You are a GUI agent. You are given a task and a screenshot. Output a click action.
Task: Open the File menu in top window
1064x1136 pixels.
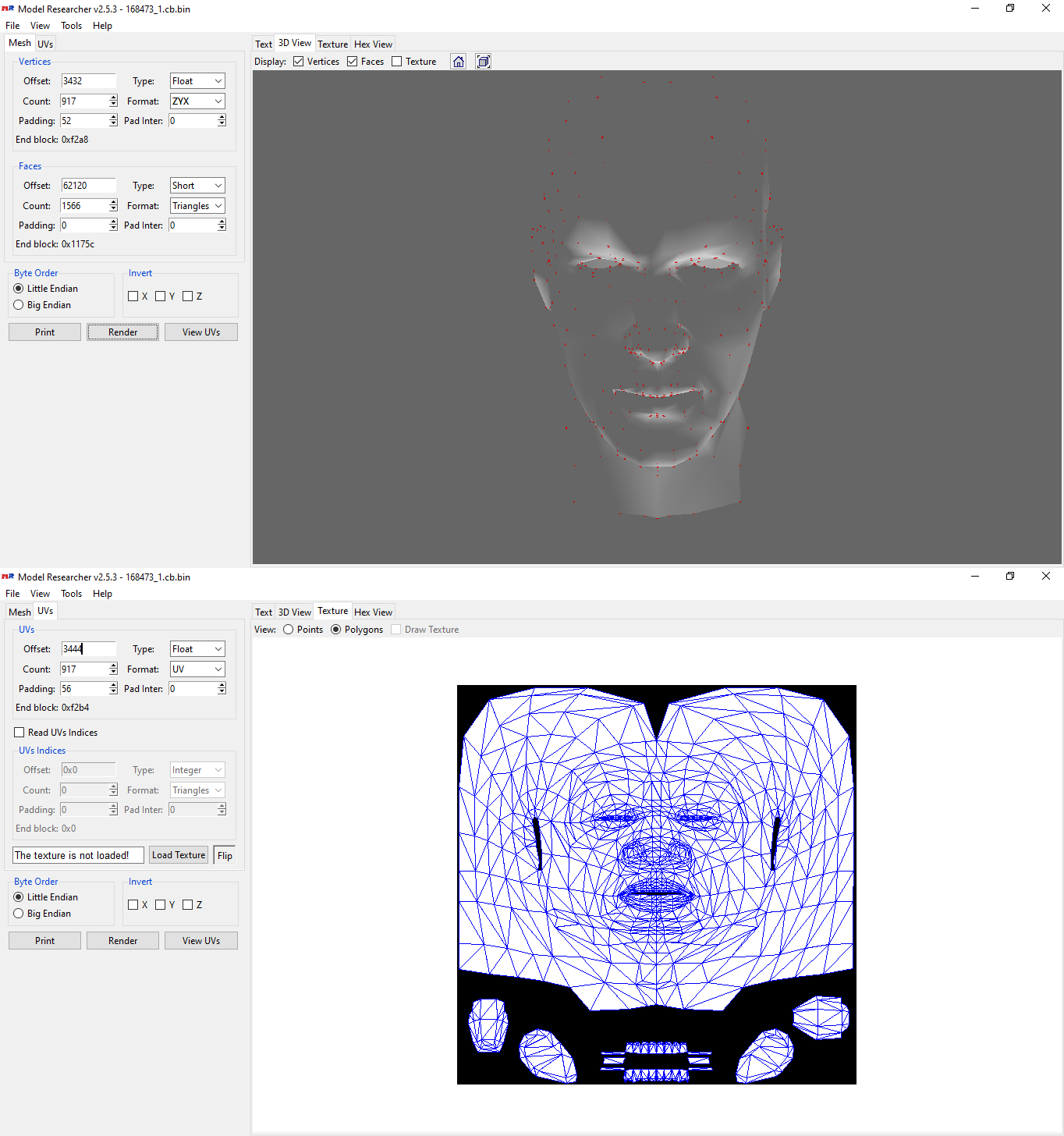click(x=12, y=26)
